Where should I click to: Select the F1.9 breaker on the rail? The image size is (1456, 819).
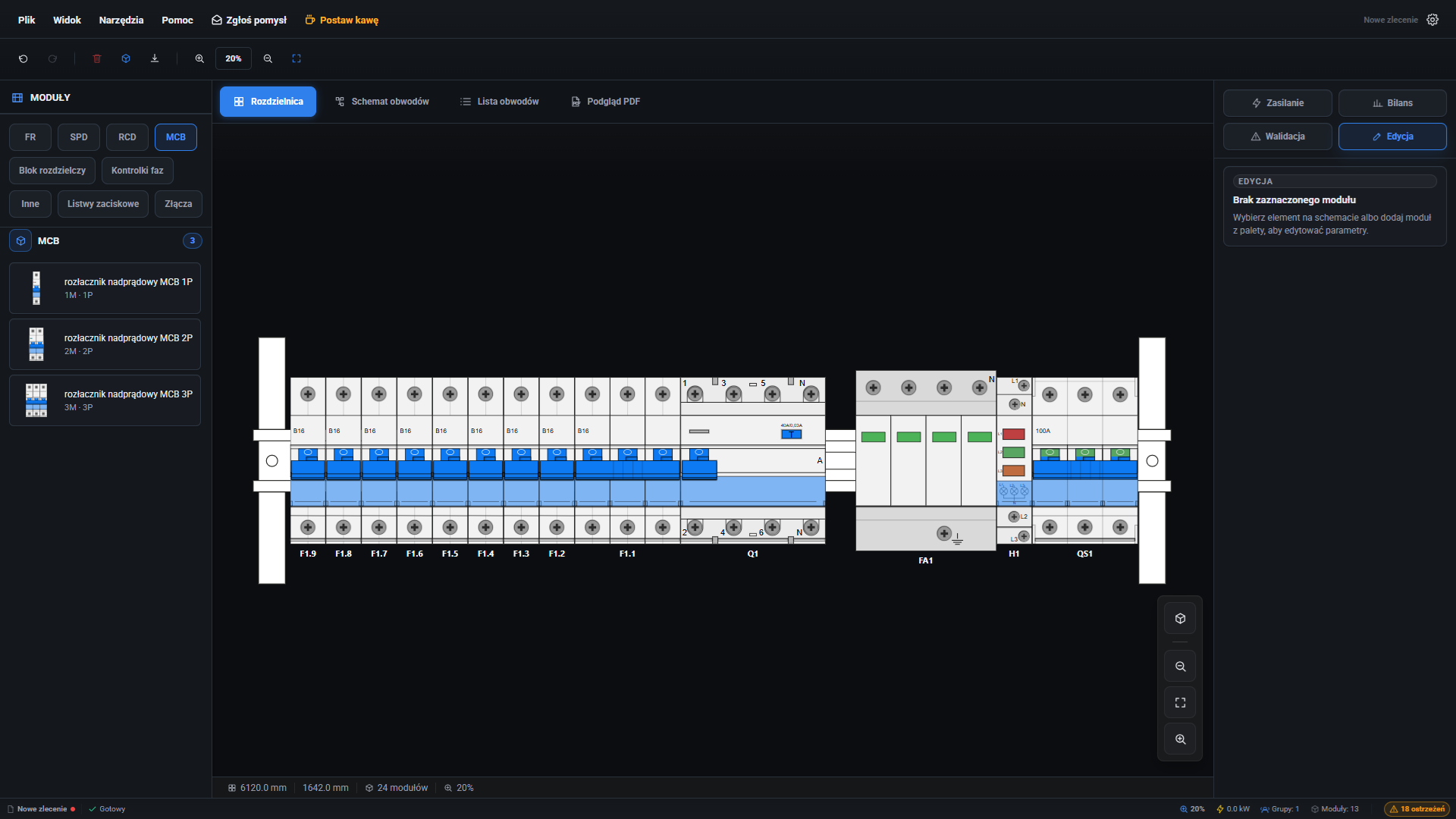pyautogui.click(x=308, y=460)
